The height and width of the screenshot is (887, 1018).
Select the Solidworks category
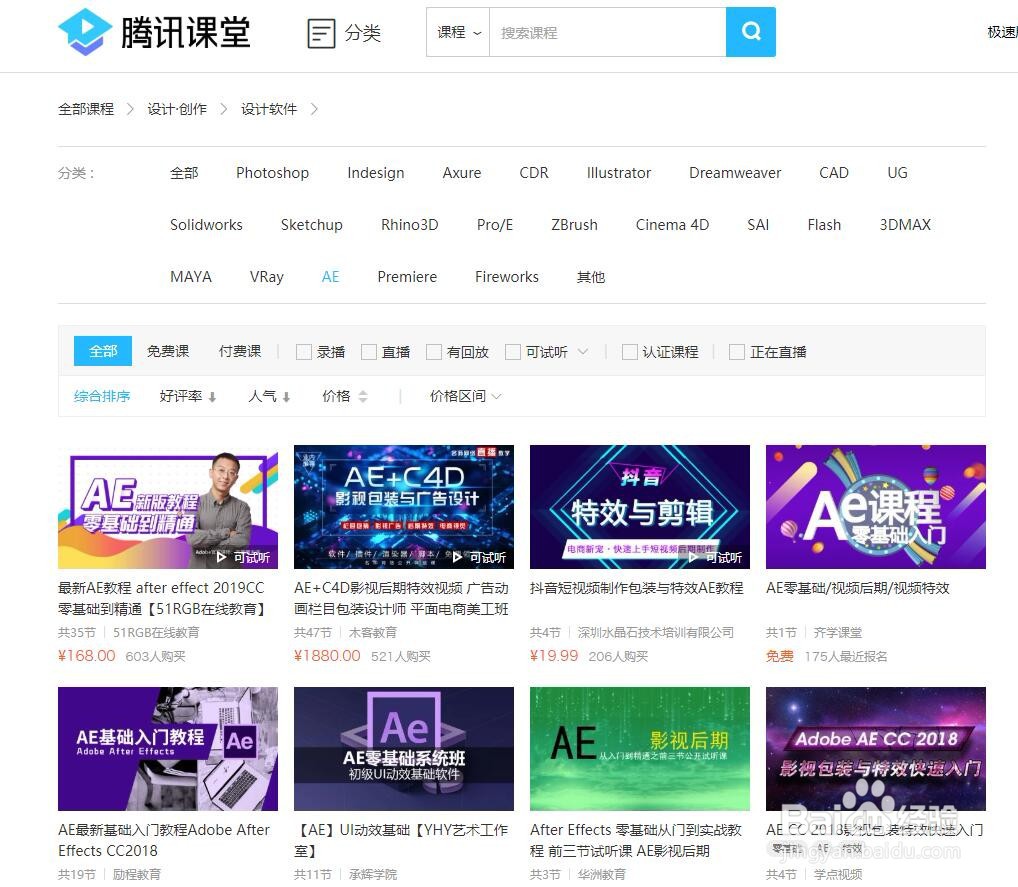[206, 225]
